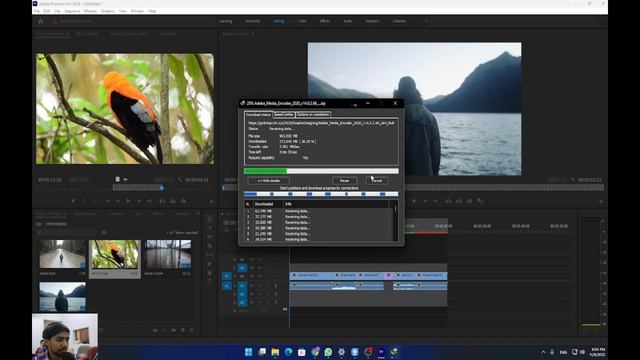This screenshot has width=640, height=360.
Task: Open the Premiere Pro Home screen icon
Action: point(40,21)
